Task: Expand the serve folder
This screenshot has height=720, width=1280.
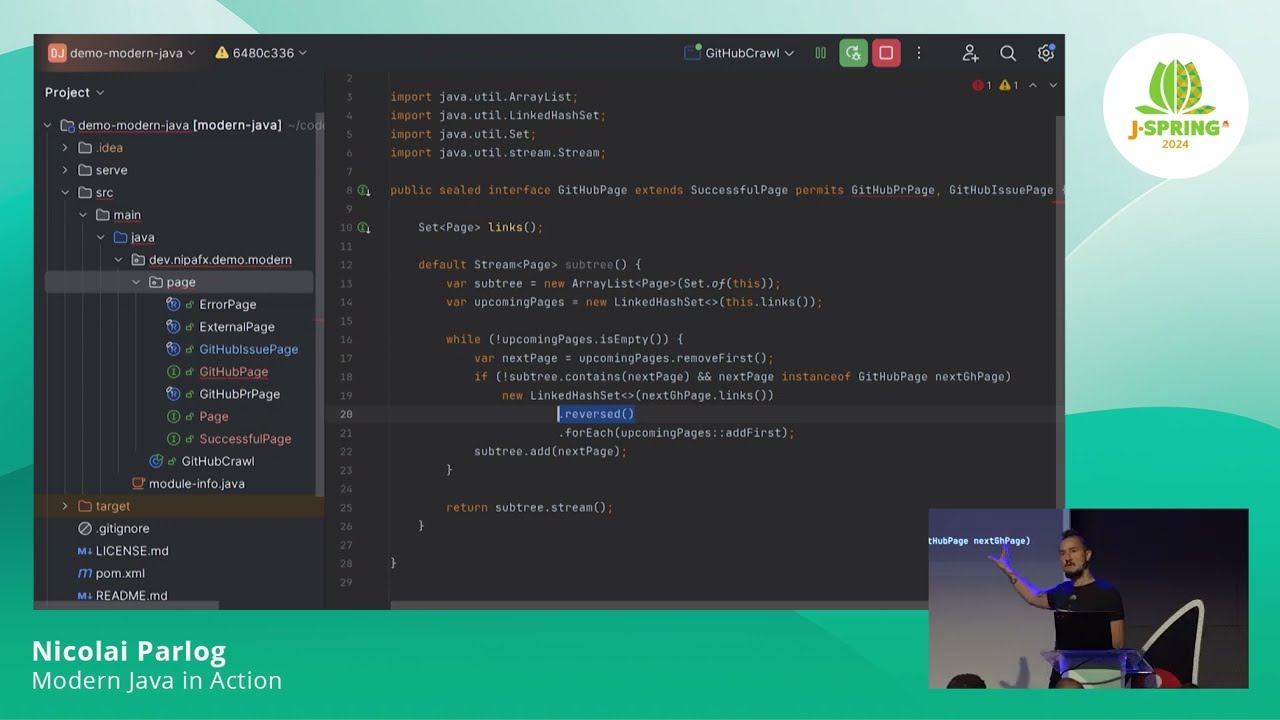Action: [65, 170]
